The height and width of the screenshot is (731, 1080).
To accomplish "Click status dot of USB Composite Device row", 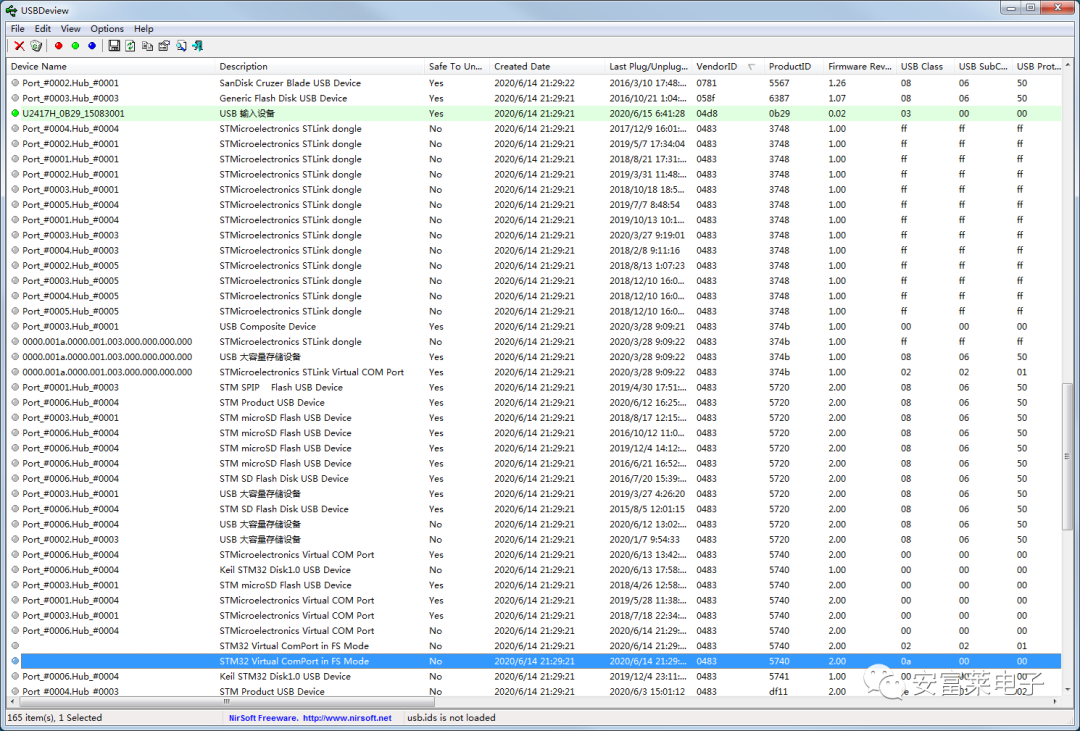I will [15, 327].
